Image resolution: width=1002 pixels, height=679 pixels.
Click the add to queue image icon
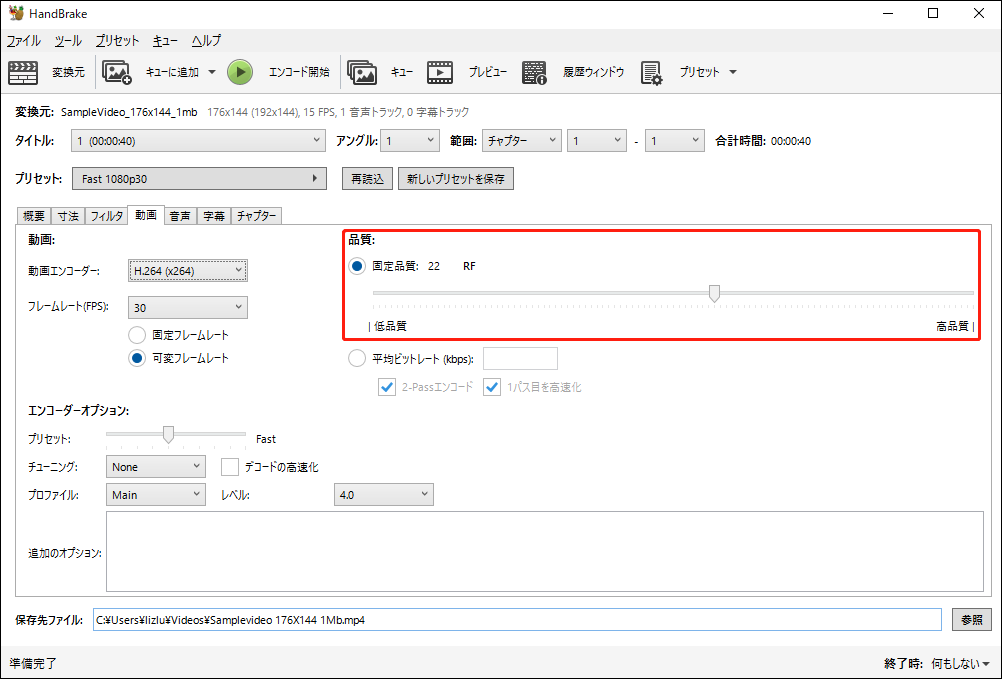118,72
